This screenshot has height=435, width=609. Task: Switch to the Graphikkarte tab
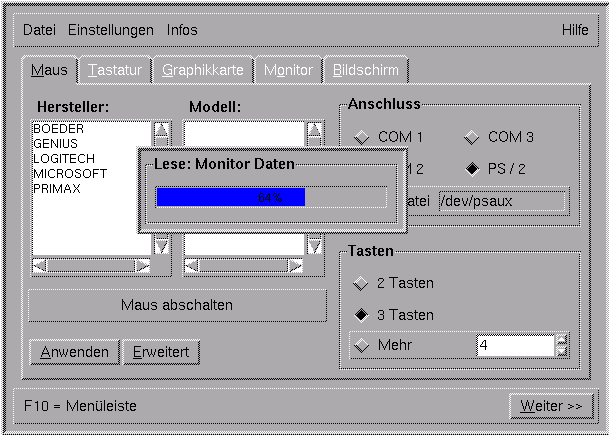202,70
